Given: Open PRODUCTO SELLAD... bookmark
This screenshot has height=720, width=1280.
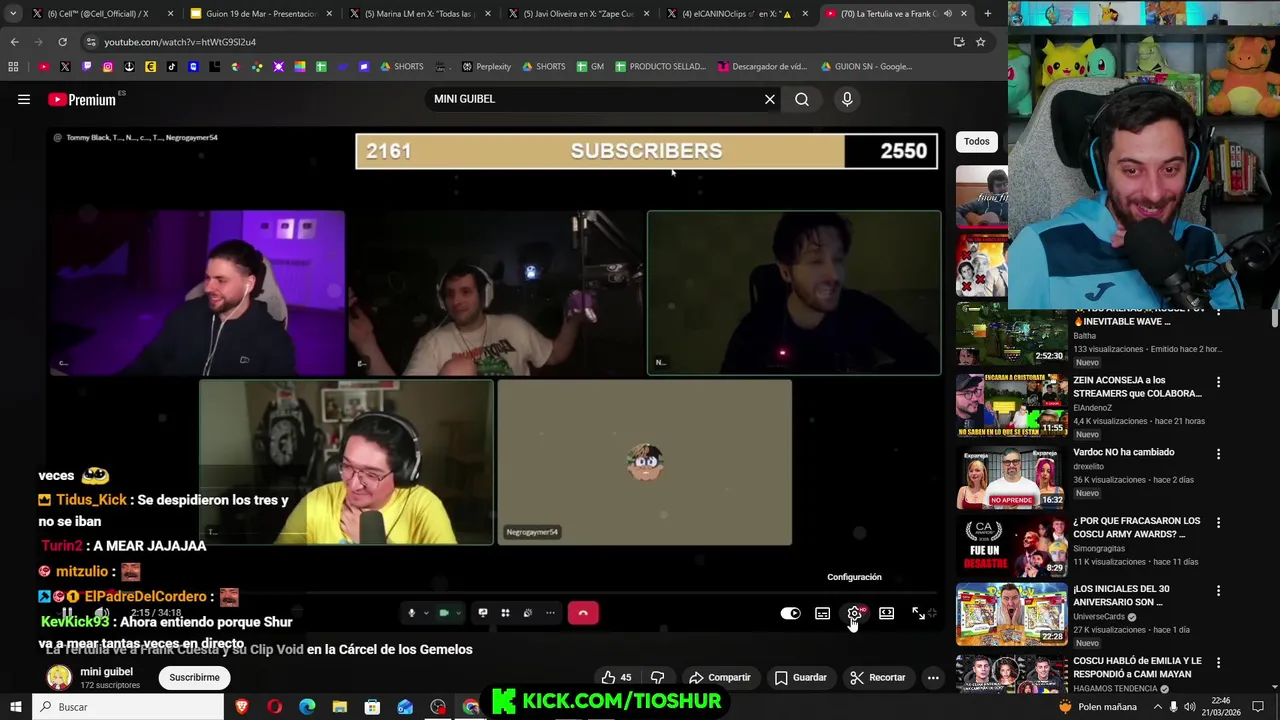Looking at the screenshot, I should tap(660, 67).
